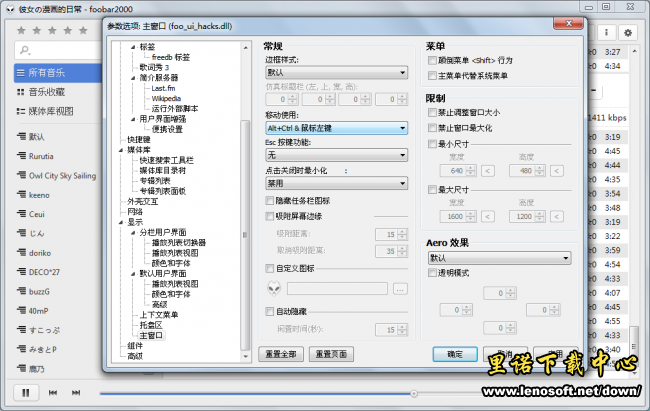Collapse 标签 tree node
650x411 pixels.
coord(133,47)
